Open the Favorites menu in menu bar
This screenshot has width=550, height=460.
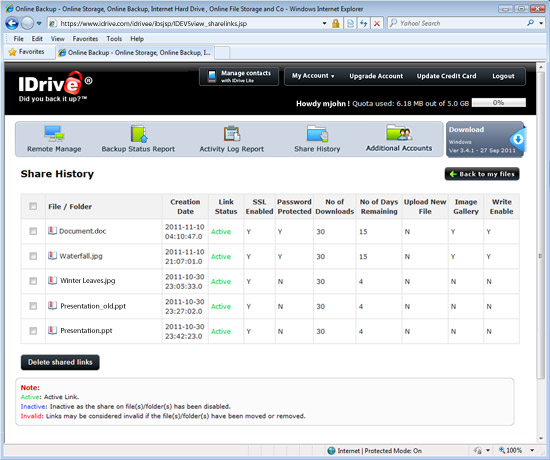pos(85,39)
